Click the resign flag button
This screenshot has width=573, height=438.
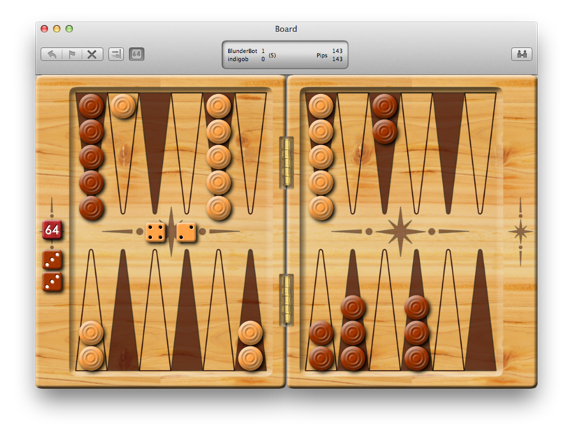[72, 54]
